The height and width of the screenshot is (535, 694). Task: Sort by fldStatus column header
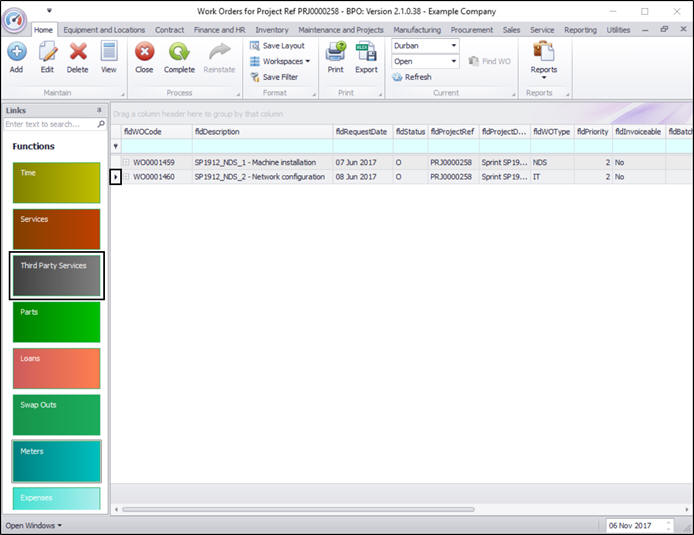click(410, 131)
